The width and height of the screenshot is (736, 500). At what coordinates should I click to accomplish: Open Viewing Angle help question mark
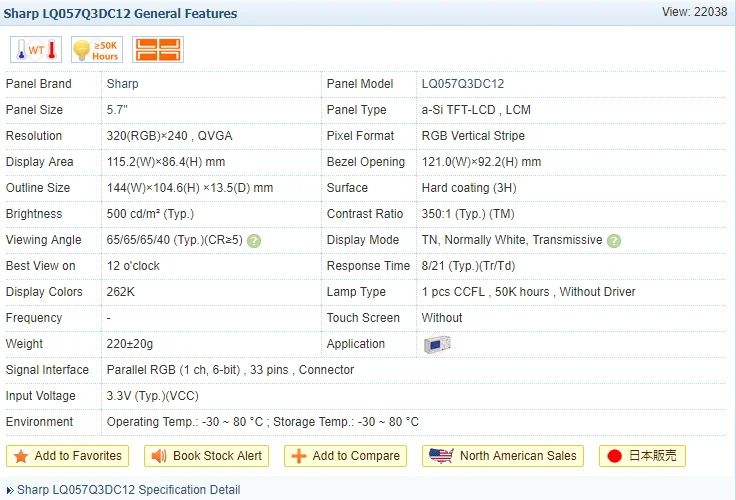254,241
